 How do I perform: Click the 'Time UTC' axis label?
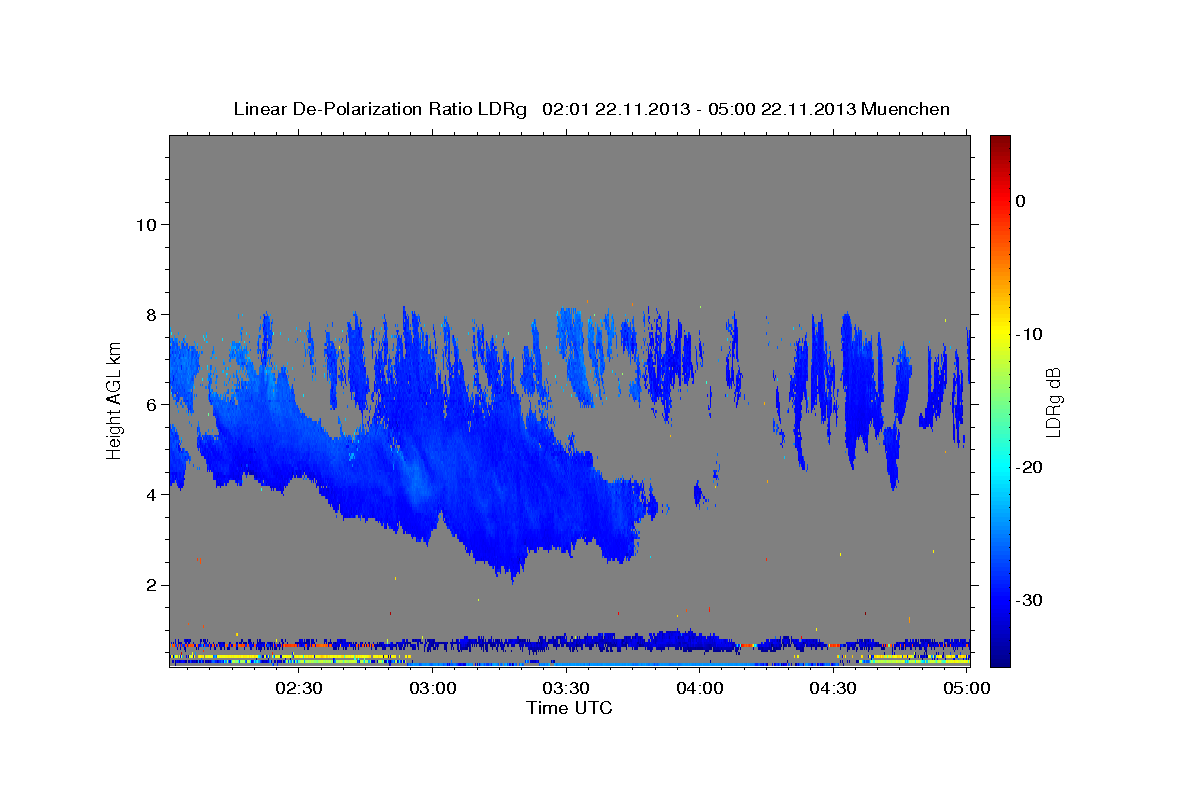[569, 708]
